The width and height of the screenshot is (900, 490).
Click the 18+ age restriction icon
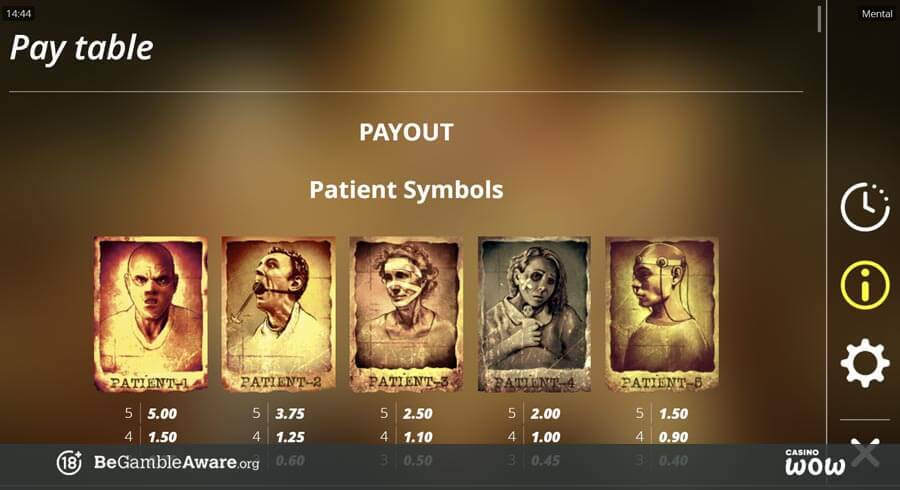[x=69, y=462]
